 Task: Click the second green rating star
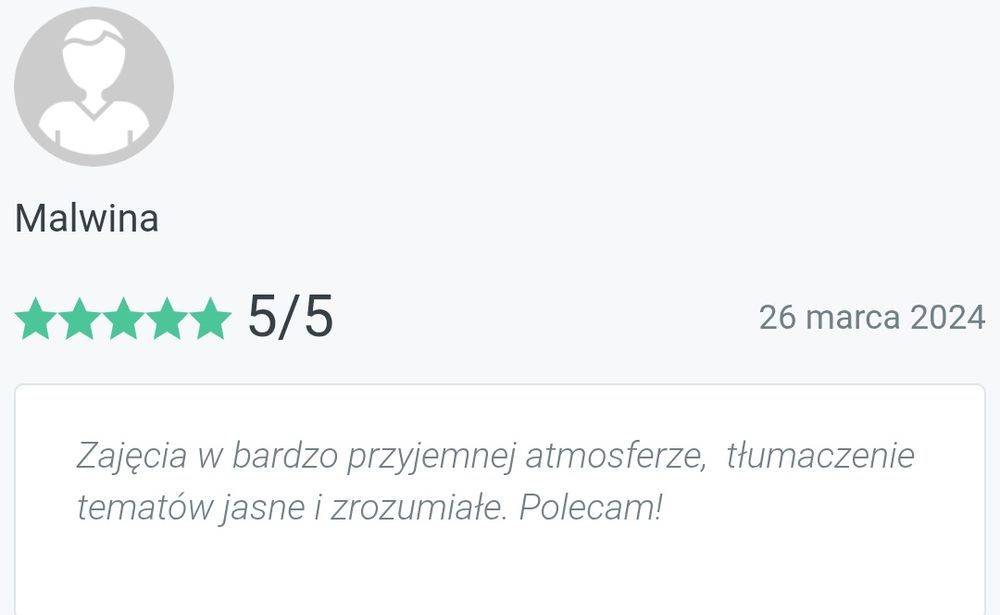coord(78,318)
